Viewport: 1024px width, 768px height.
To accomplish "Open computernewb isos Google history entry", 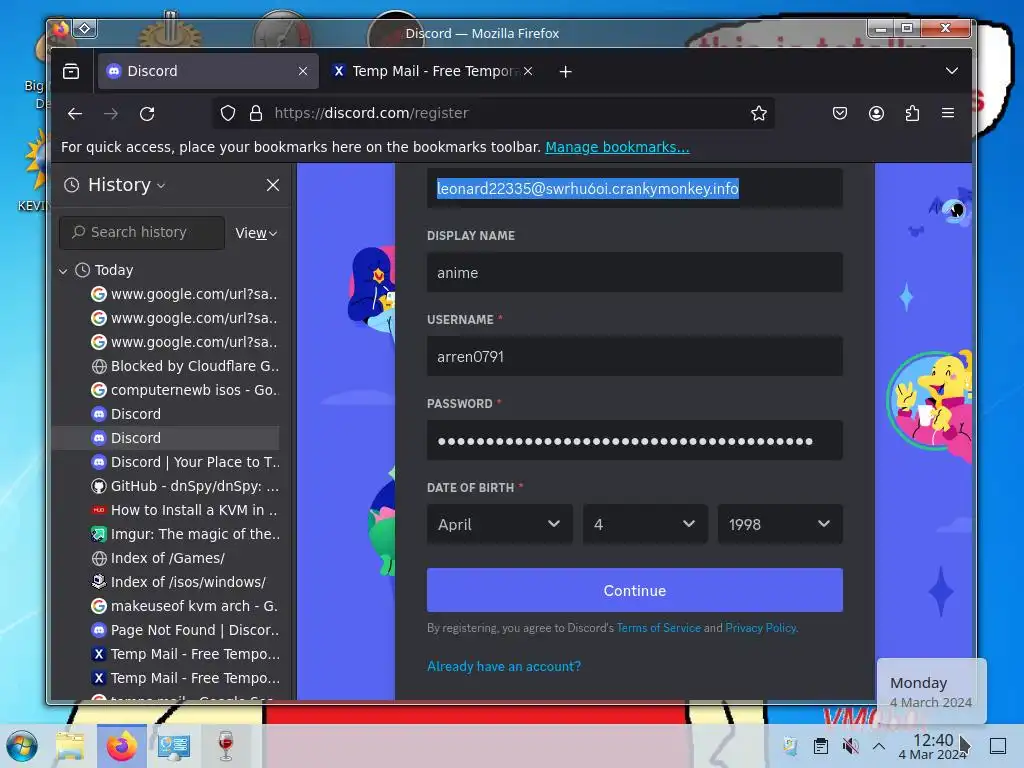I will (185, 390).
